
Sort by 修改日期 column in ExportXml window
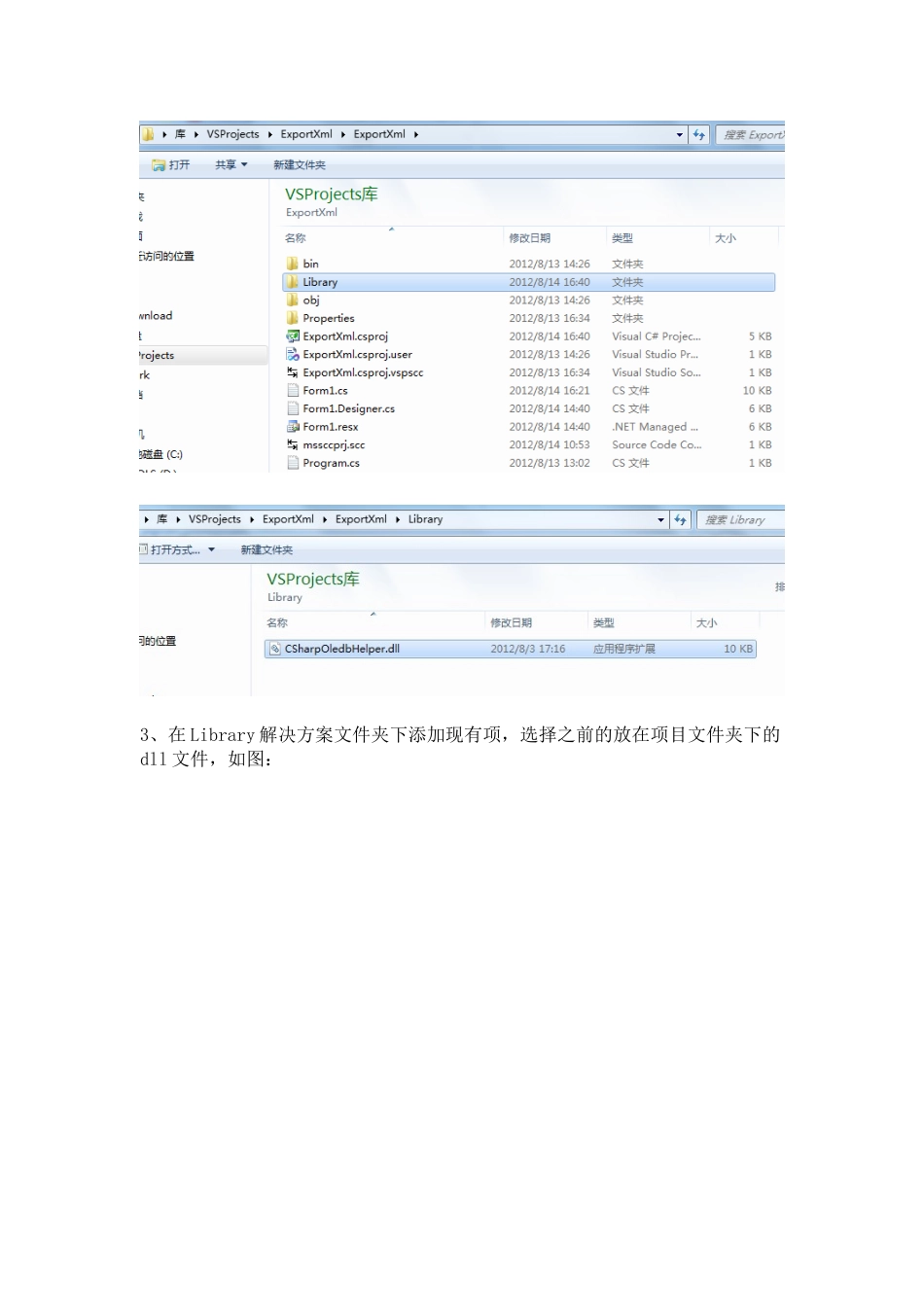coord(530,238)
